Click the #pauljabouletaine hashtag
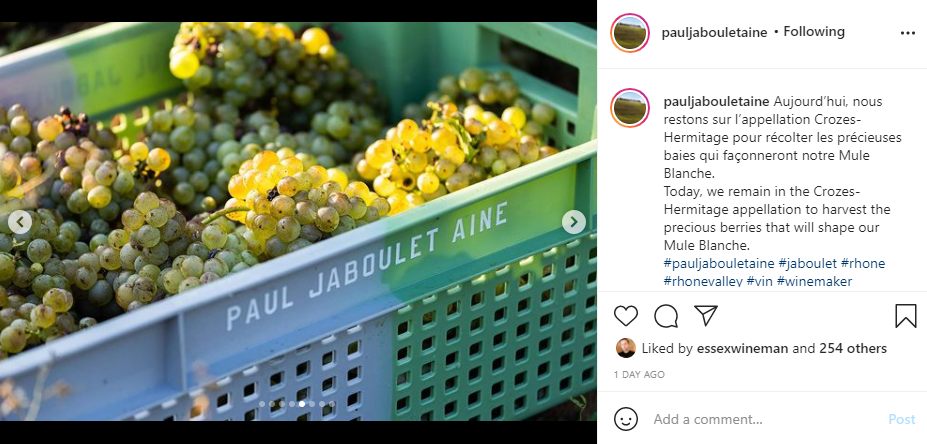Screen dimensions: 927x444 coord(718,264)
